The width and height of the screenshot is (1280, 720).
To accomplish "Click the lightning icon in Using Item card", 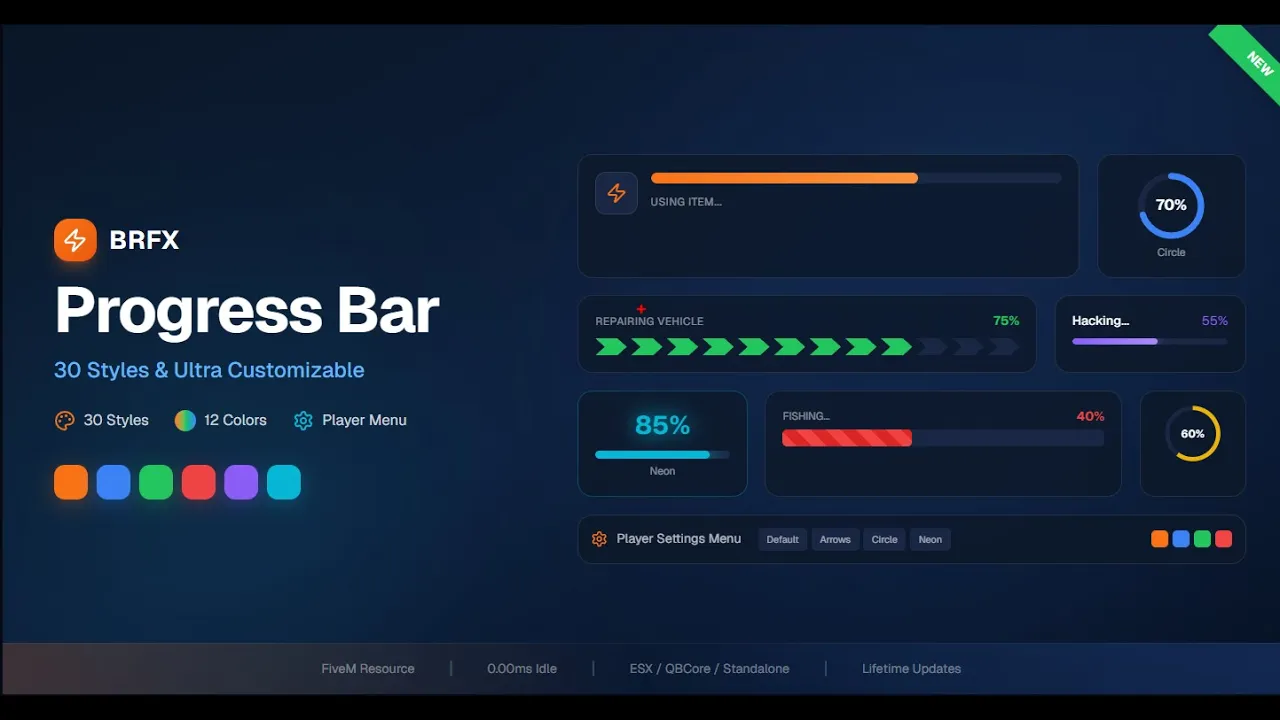I will click(x=616, y=193).
